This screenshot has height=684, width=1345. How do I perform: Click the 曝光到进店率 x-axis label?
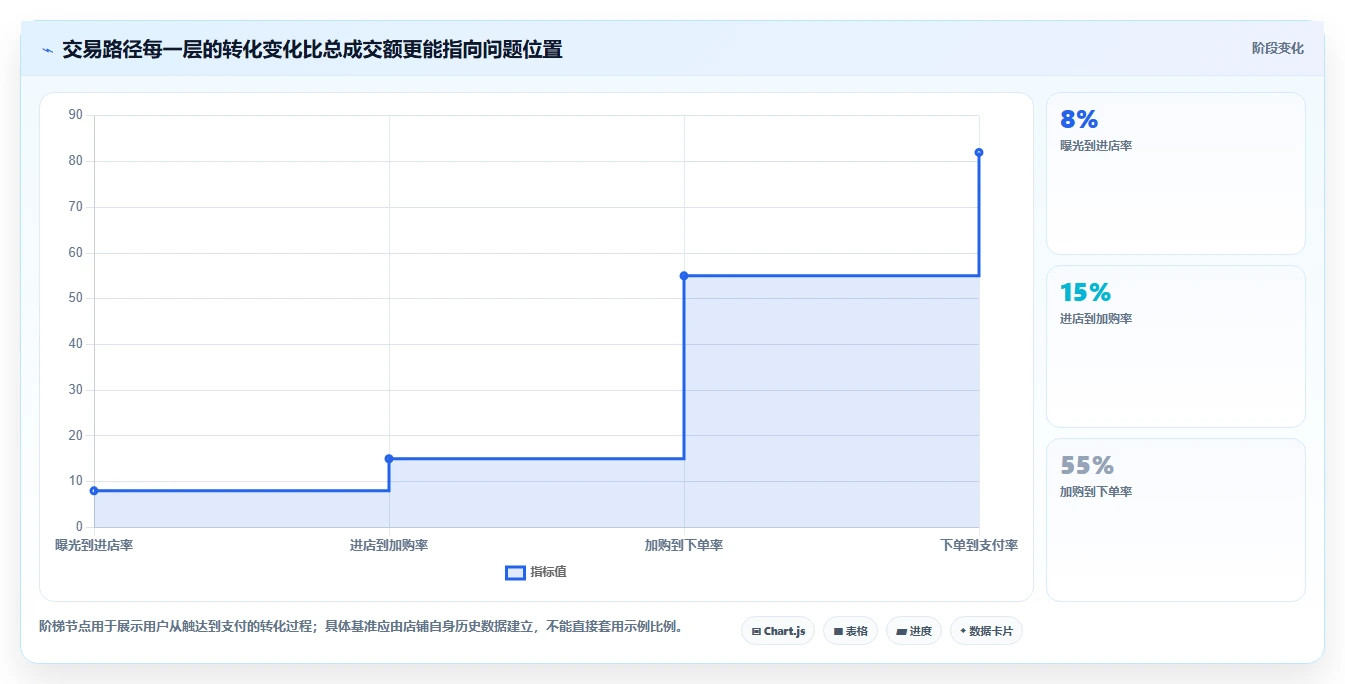pyautogui.click(x=94, y=545)
